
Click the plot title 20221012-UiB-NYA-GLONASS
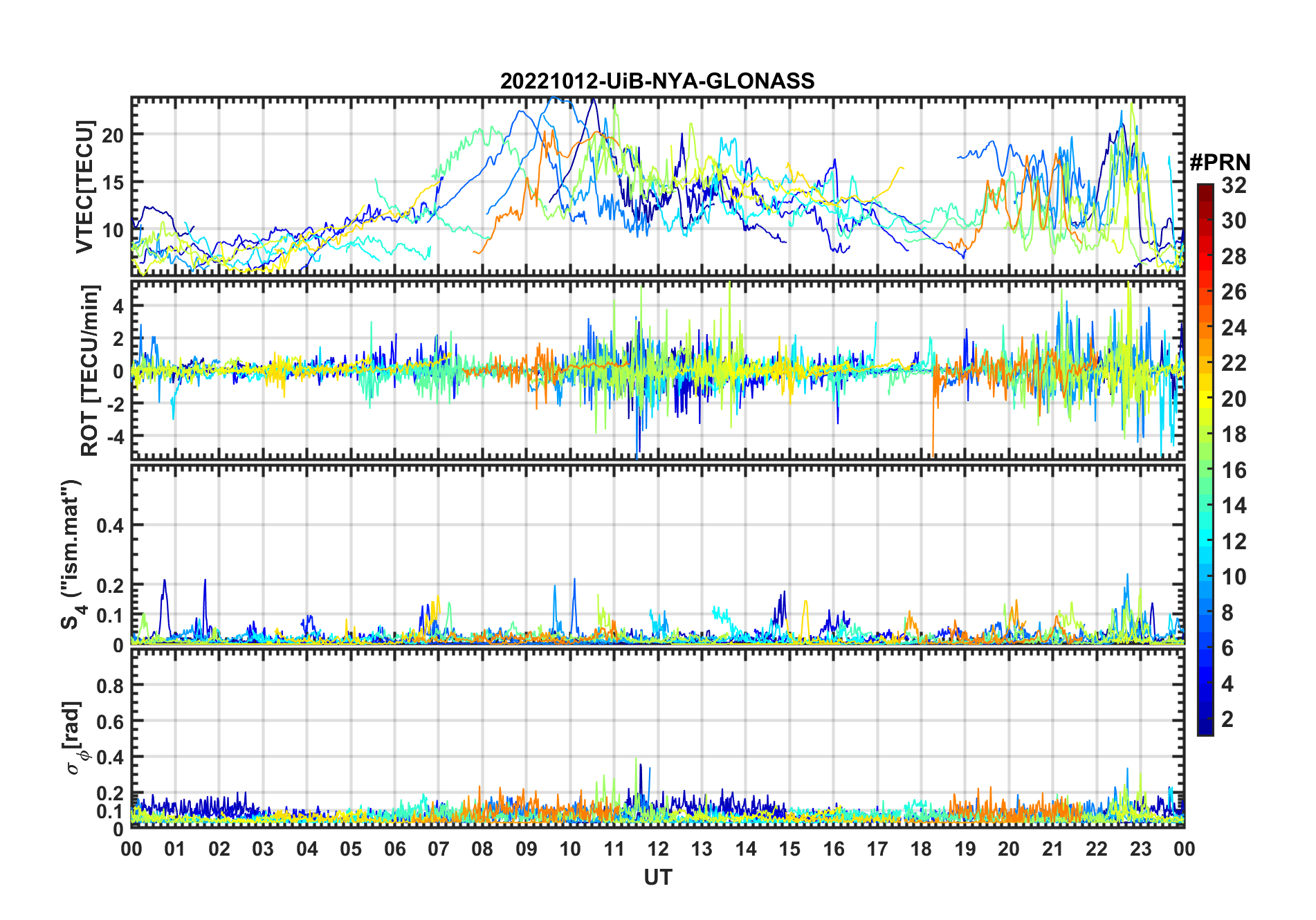click(657, 82)
